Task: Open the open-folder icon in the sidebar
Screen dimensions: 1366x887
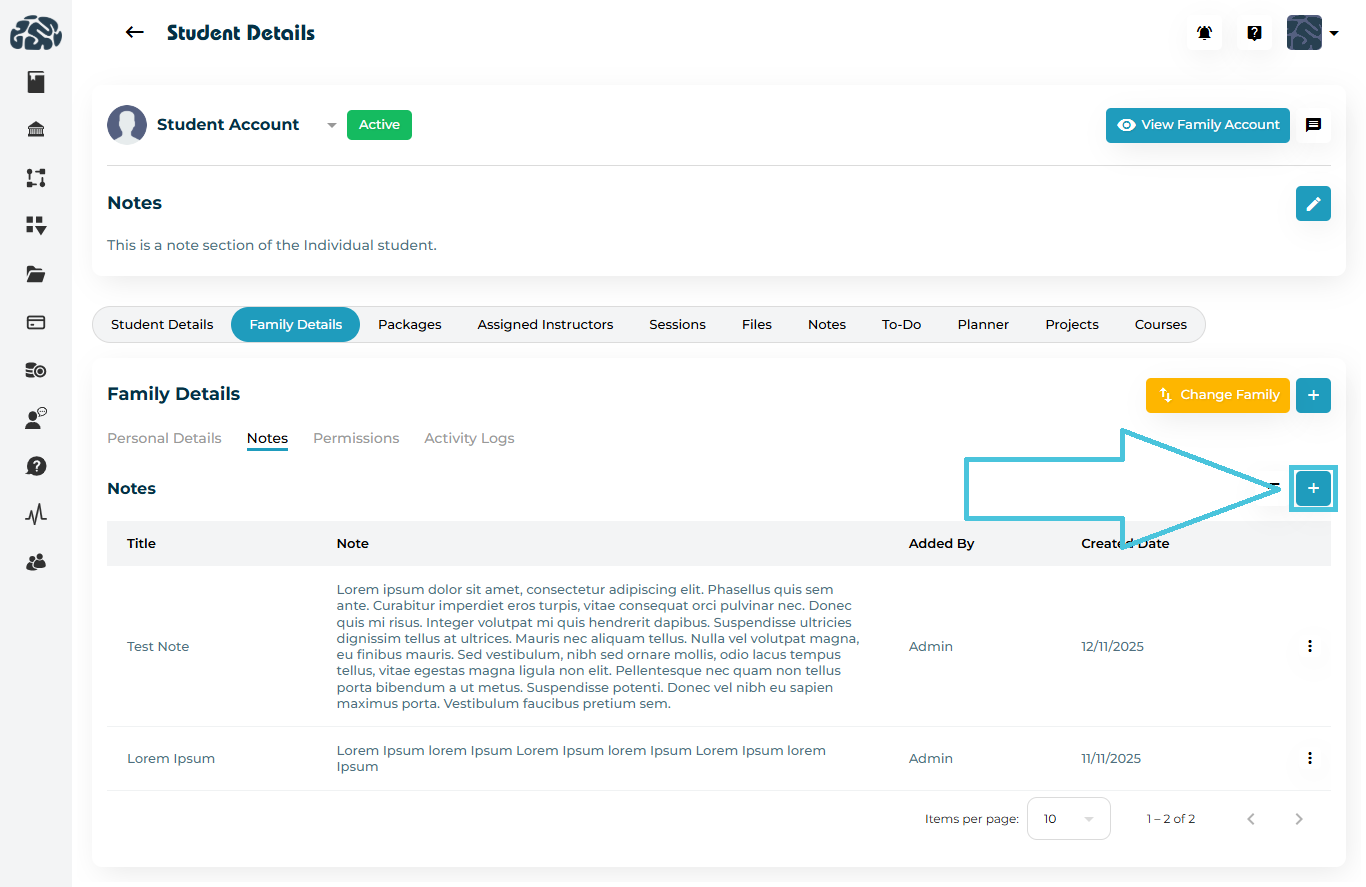Action: [x=36, y=274]
